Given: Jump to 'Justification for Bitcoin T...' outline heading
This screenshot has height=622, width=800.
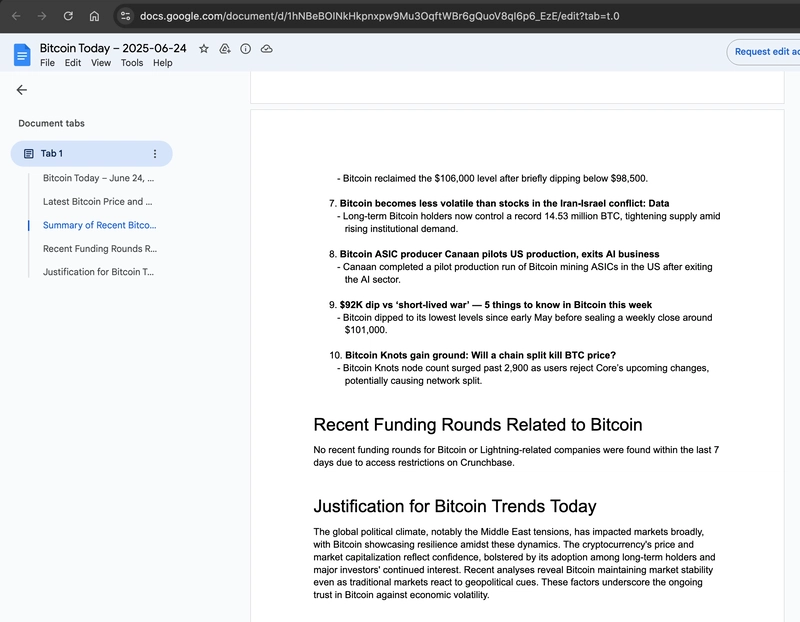Looking at the screenshot, I should coord(98,272).
